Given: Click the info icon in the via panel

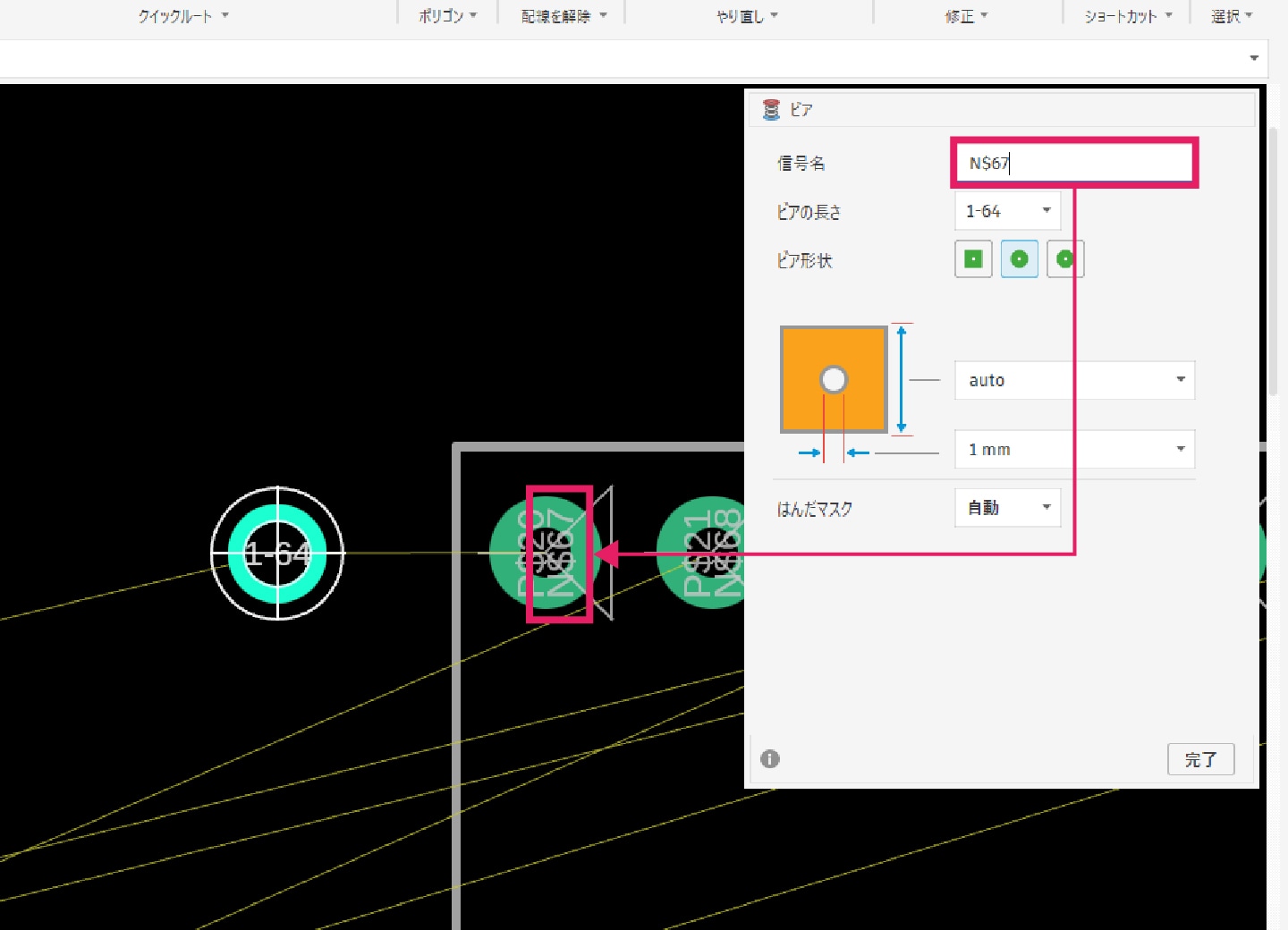Looking at the screenshot, I should click(x=770, y=759).
